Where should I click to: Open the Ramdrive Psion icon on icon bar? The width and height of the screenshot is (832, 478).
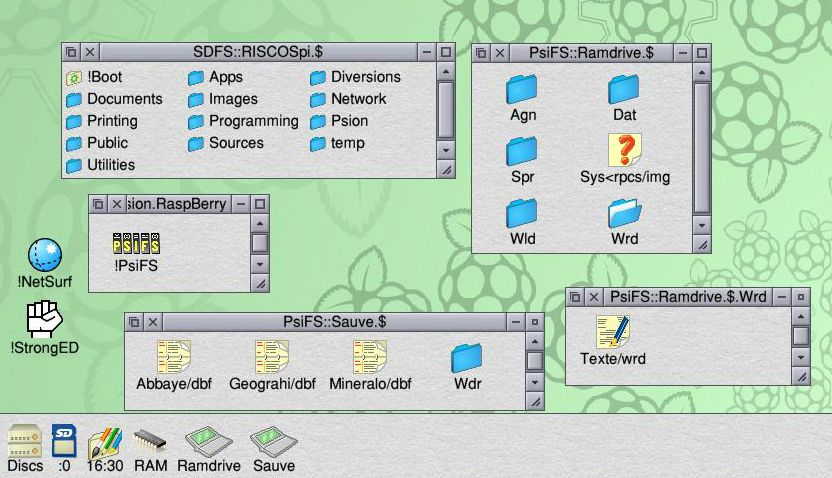[209, 450]
